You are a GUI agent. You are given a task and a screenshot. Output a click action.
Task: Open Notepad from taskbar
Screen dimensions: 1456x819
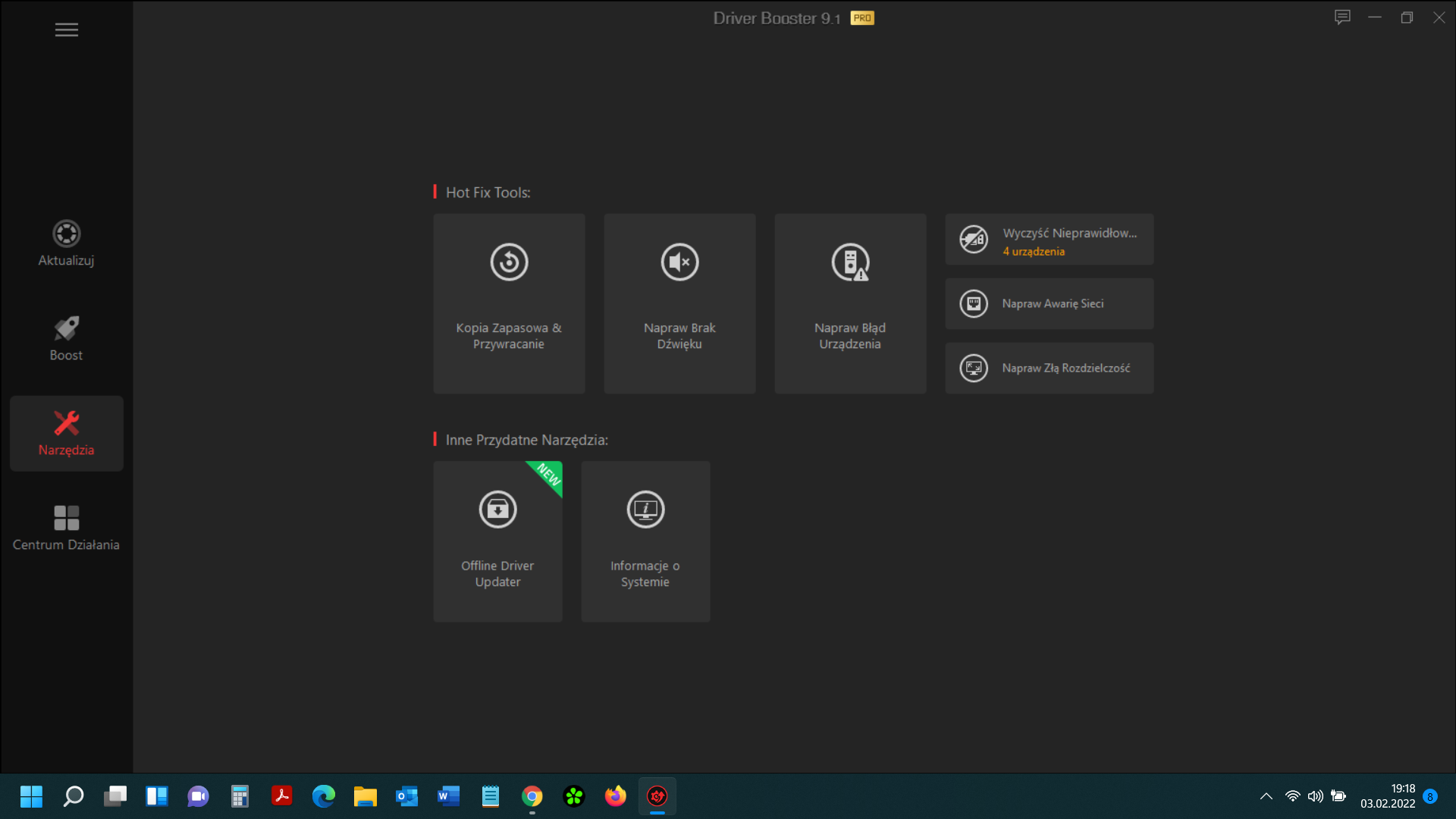coord(491,796)
